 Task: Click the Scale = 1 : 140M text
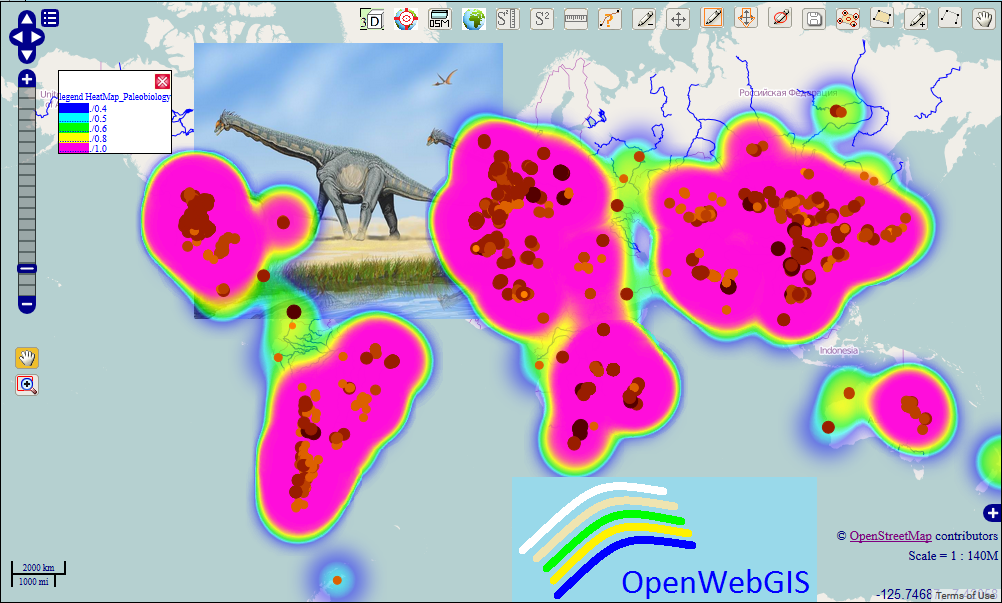tap(953, 556)
